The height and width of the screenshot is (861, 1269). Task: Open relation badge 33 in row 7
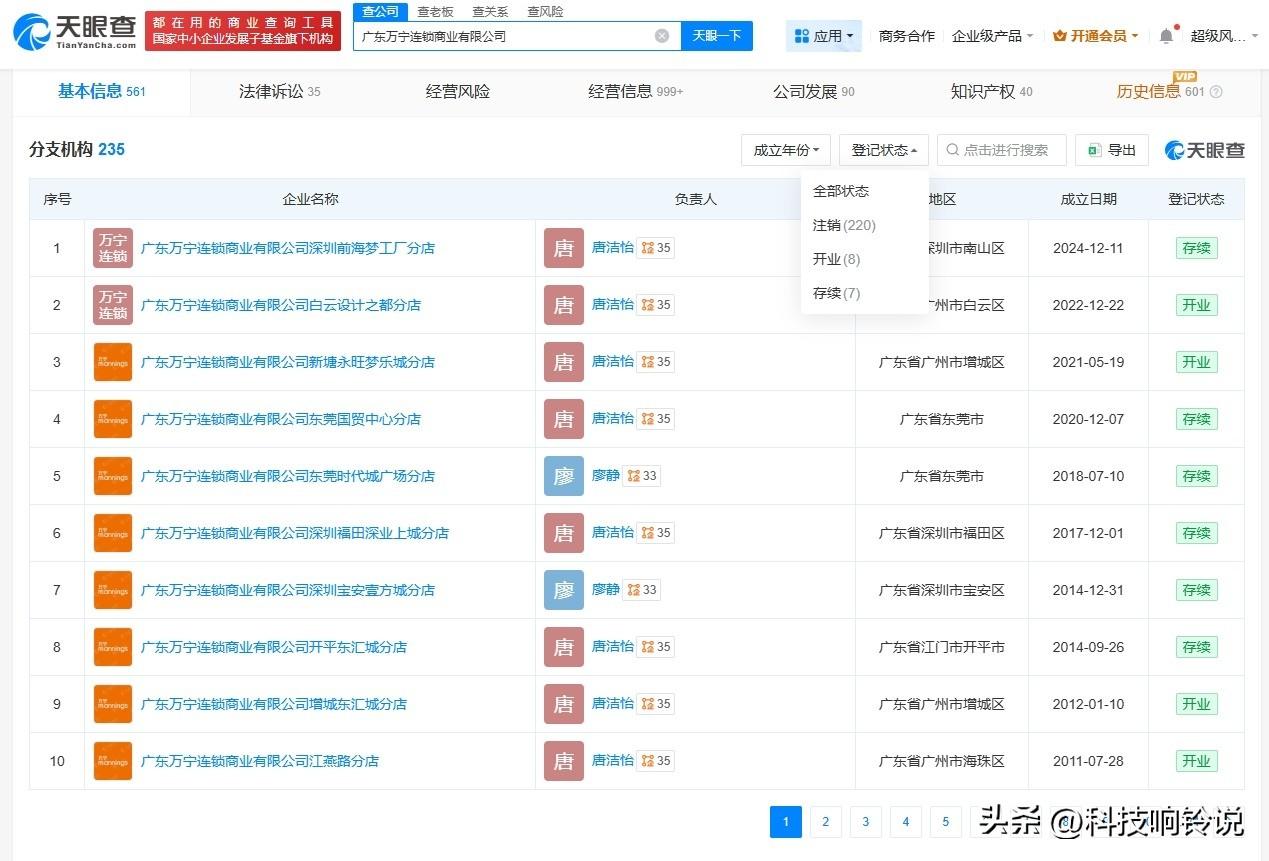click(x=642, y=590)
